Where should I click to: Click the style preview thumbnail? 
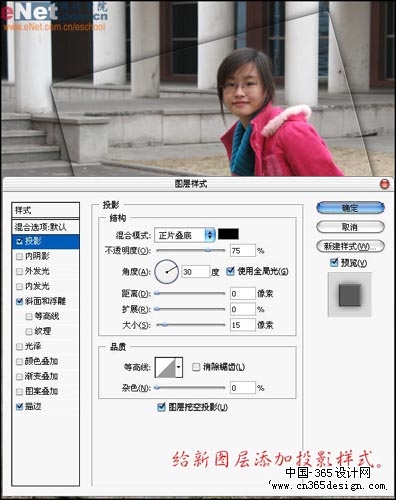click(349, 295)
